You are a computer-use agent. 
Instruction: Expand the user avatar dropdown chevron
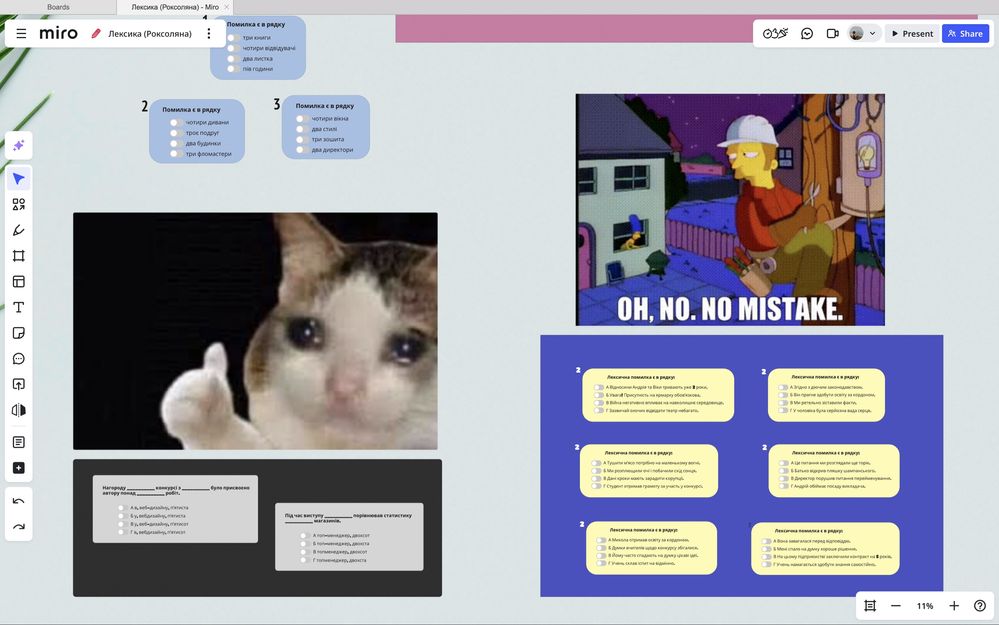pyautogui.click(x=872, y=33)
